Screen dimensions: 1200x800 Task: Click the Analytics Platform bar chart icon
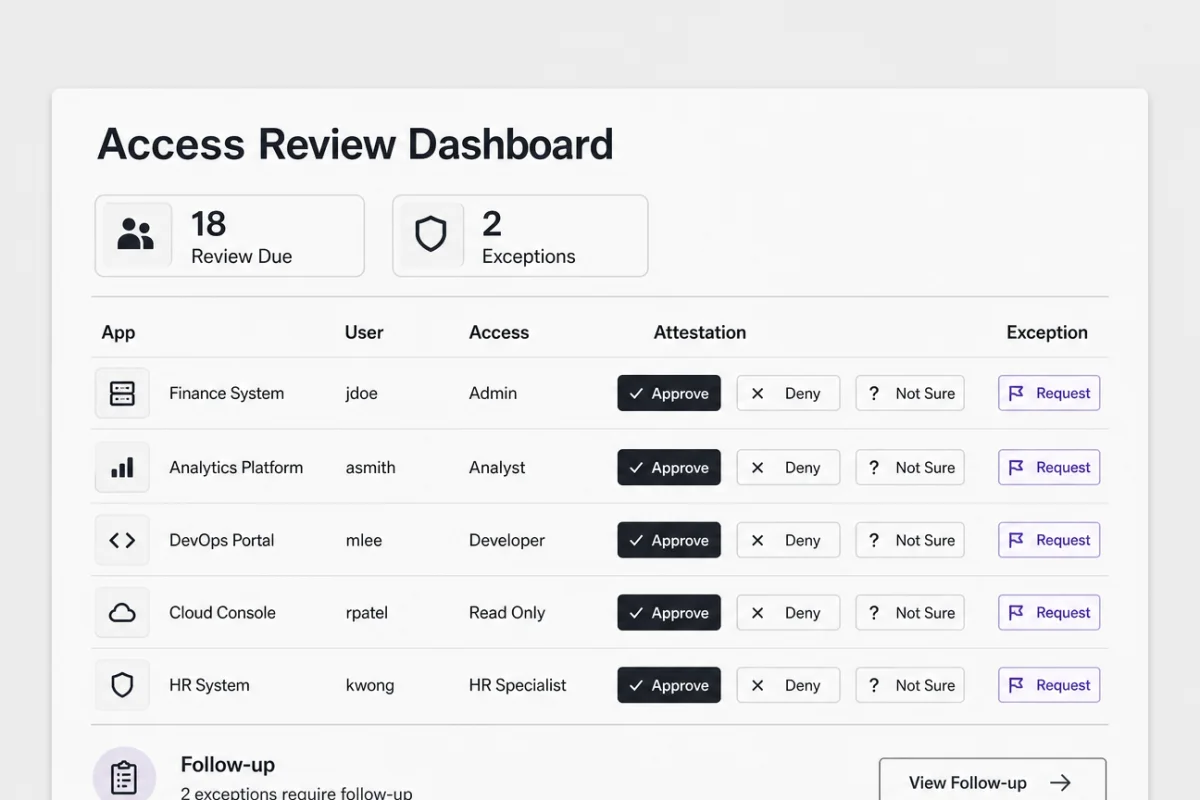[x=122, y=467]
